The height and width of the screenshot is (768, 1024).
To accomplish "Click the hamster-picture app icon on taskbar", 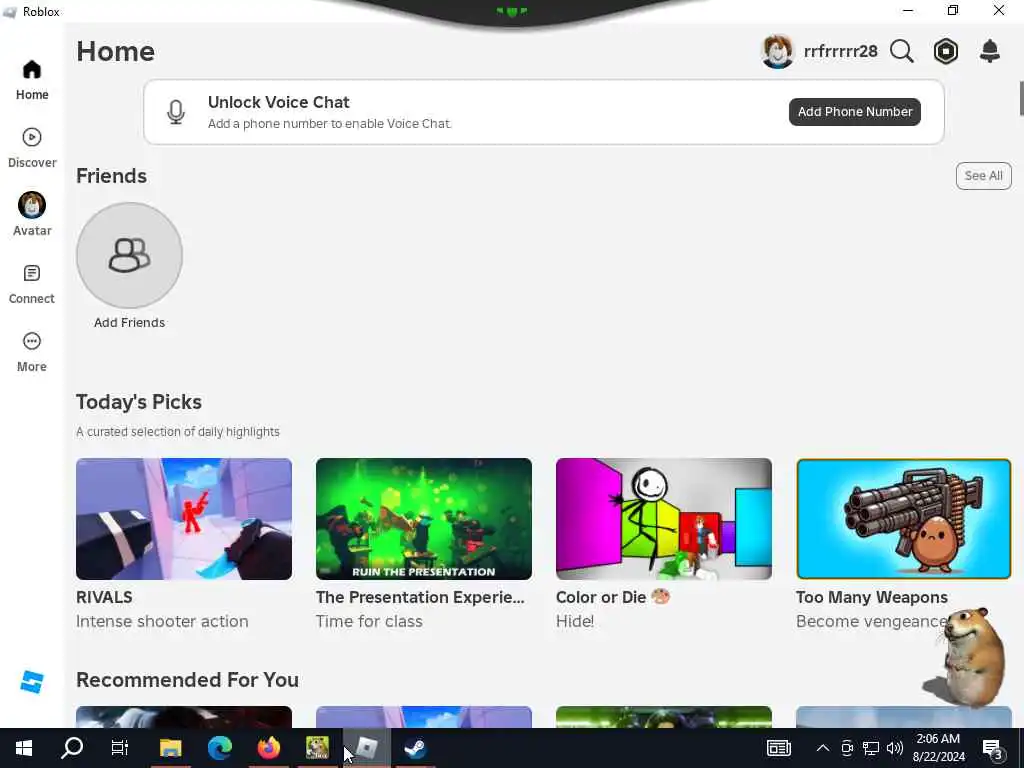I will pos(317,748).
